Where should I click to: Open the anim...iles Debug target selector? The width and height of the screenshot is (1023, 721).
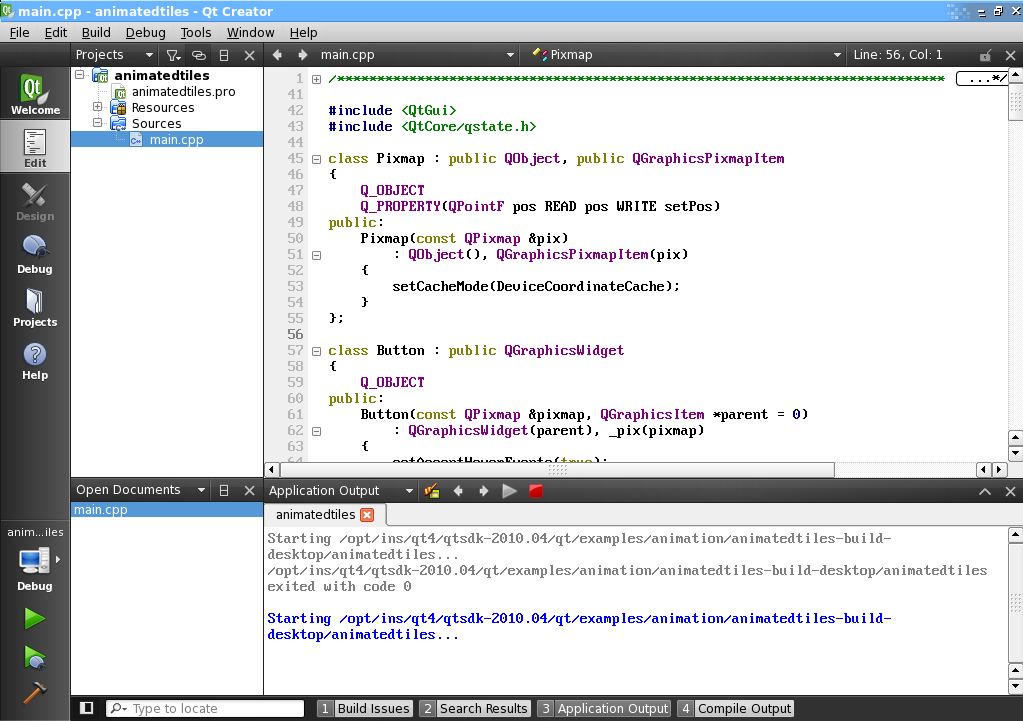point(35,560)
